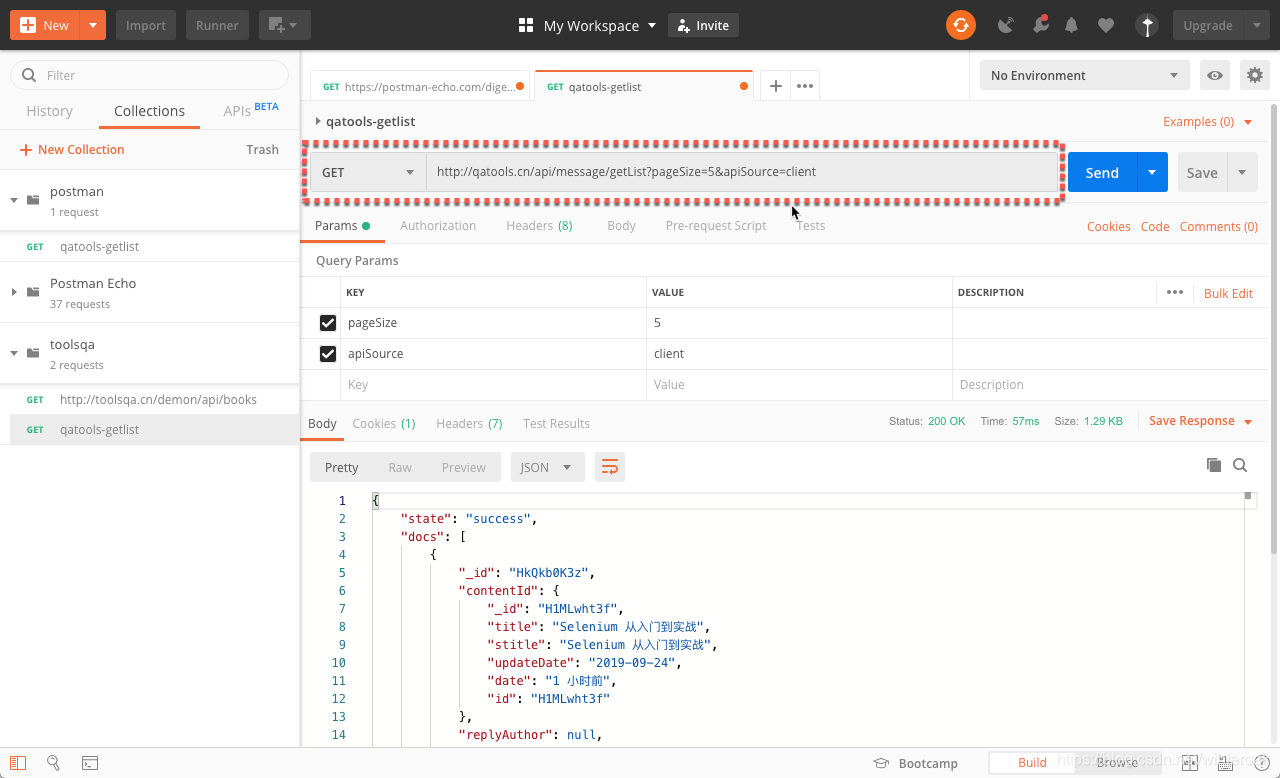Open the Test Results tab
The height and width of the screenshot is (778, 1280).
[556, 423]
